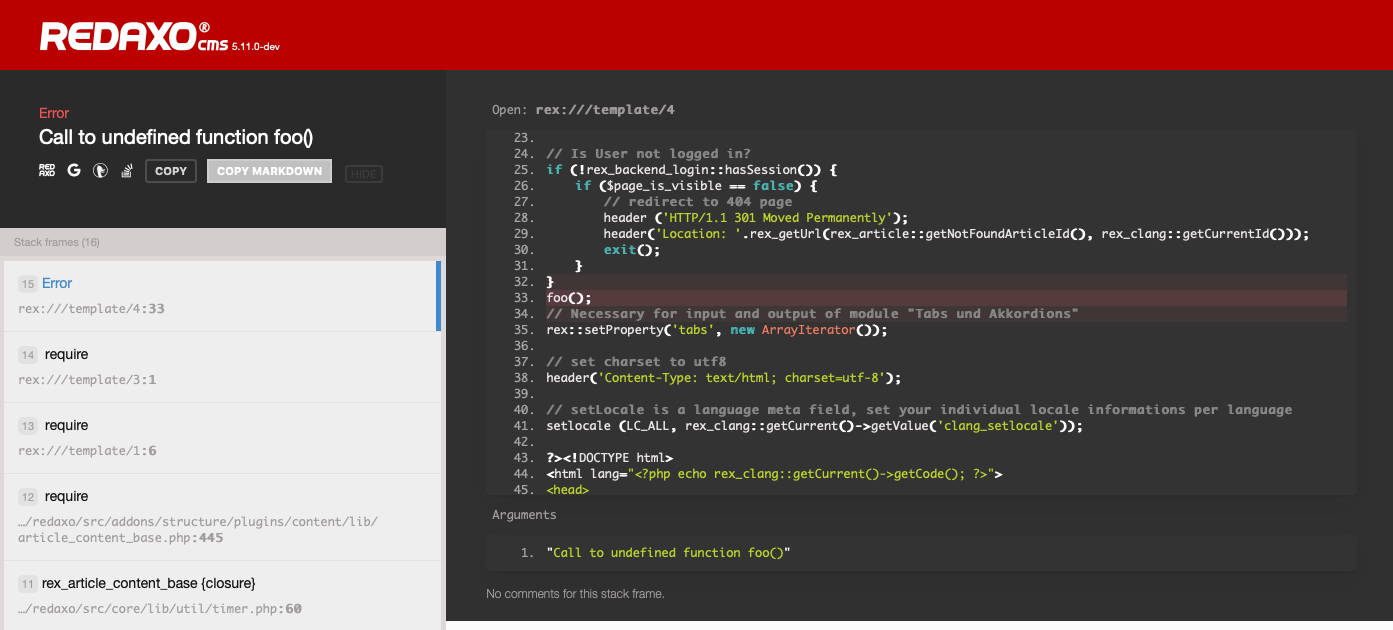Click argument 1 "Call to undefined function foo()"
Viewport: 1393px width, 630px height.
[x=668, y=552]
